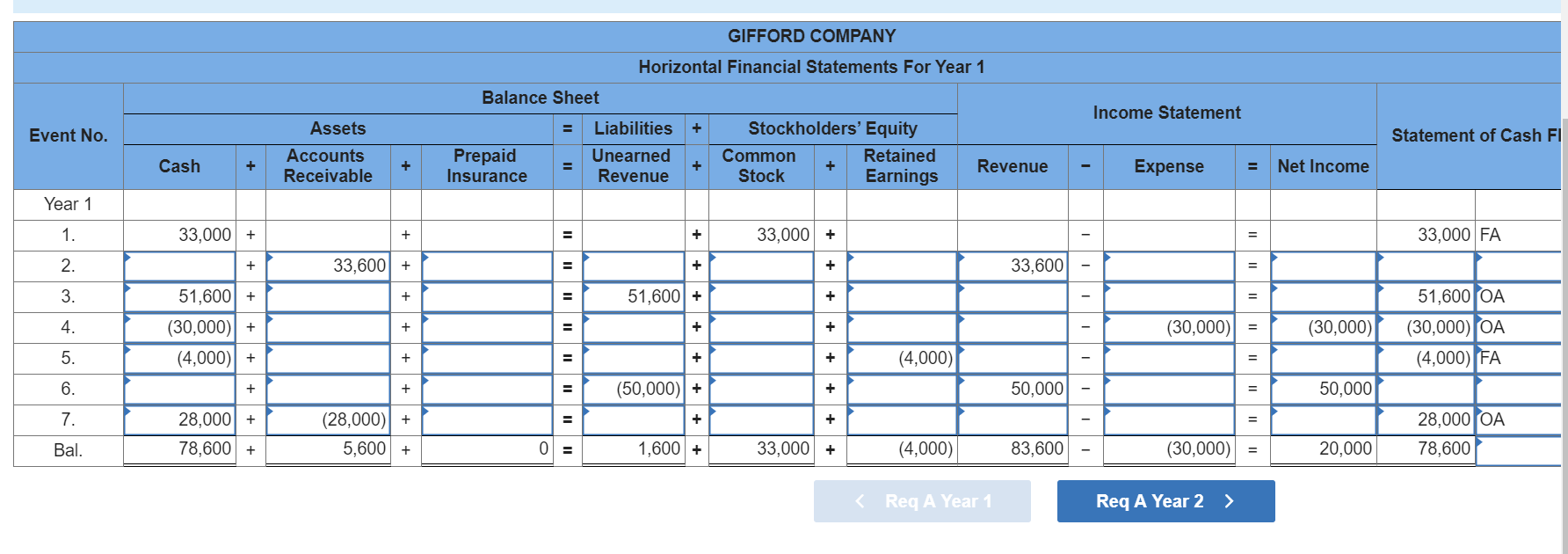Select Prepaid Insurance cell in event 2
This screenshot has width=1568, height=554.
(487, 266)
